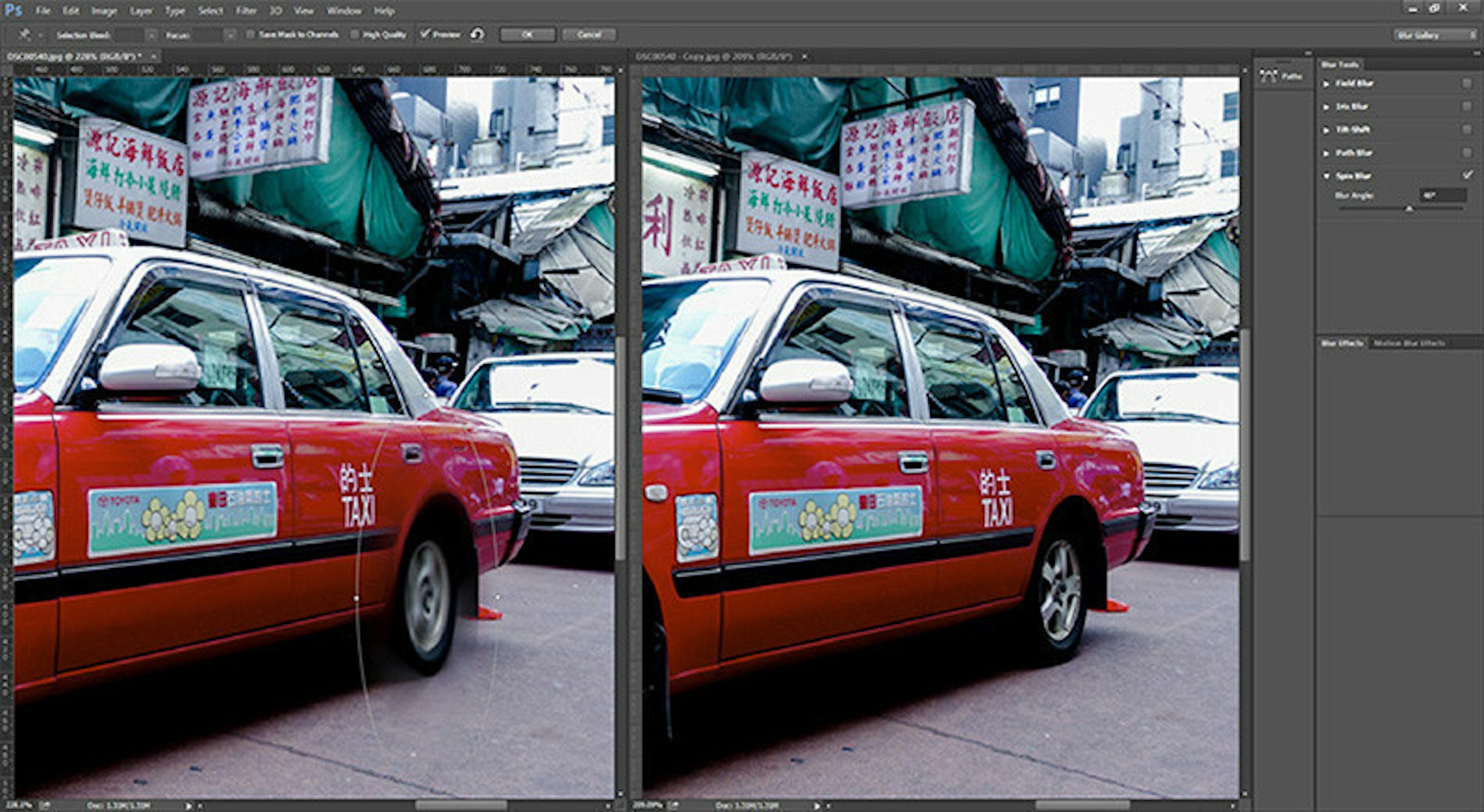Click the blur pin tool icon in options bar
This screenshot has width=1484, height=812.
pyautogui.click(x=25, y=35)
